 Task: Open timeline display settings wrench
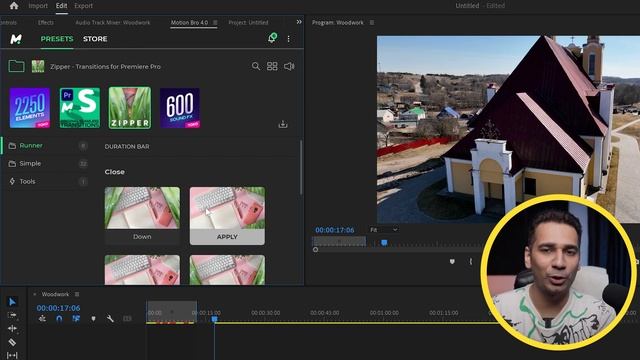point(110,319)
